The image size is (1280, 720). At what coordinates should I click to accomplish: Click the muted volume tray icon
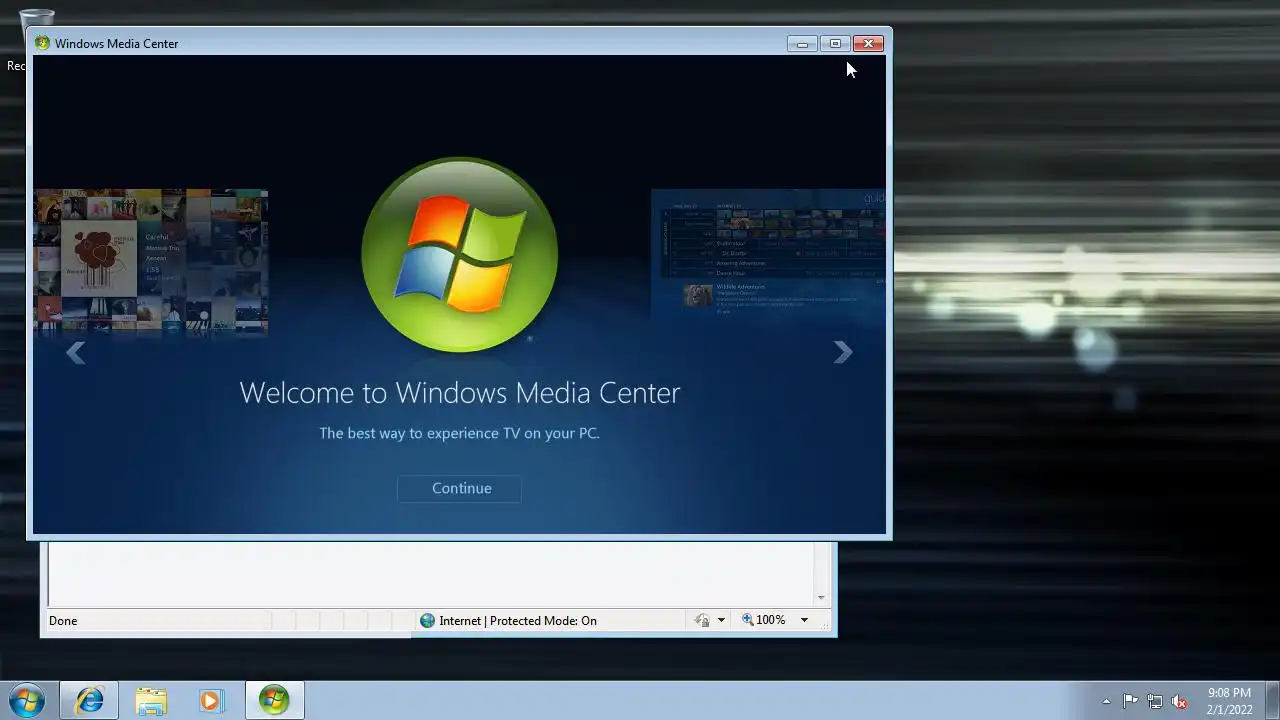[x=1179, y=701]
